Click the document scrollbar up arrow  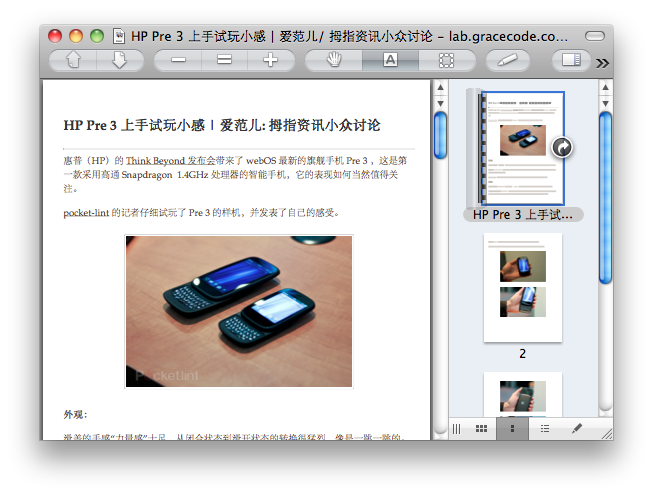(440, 87)
